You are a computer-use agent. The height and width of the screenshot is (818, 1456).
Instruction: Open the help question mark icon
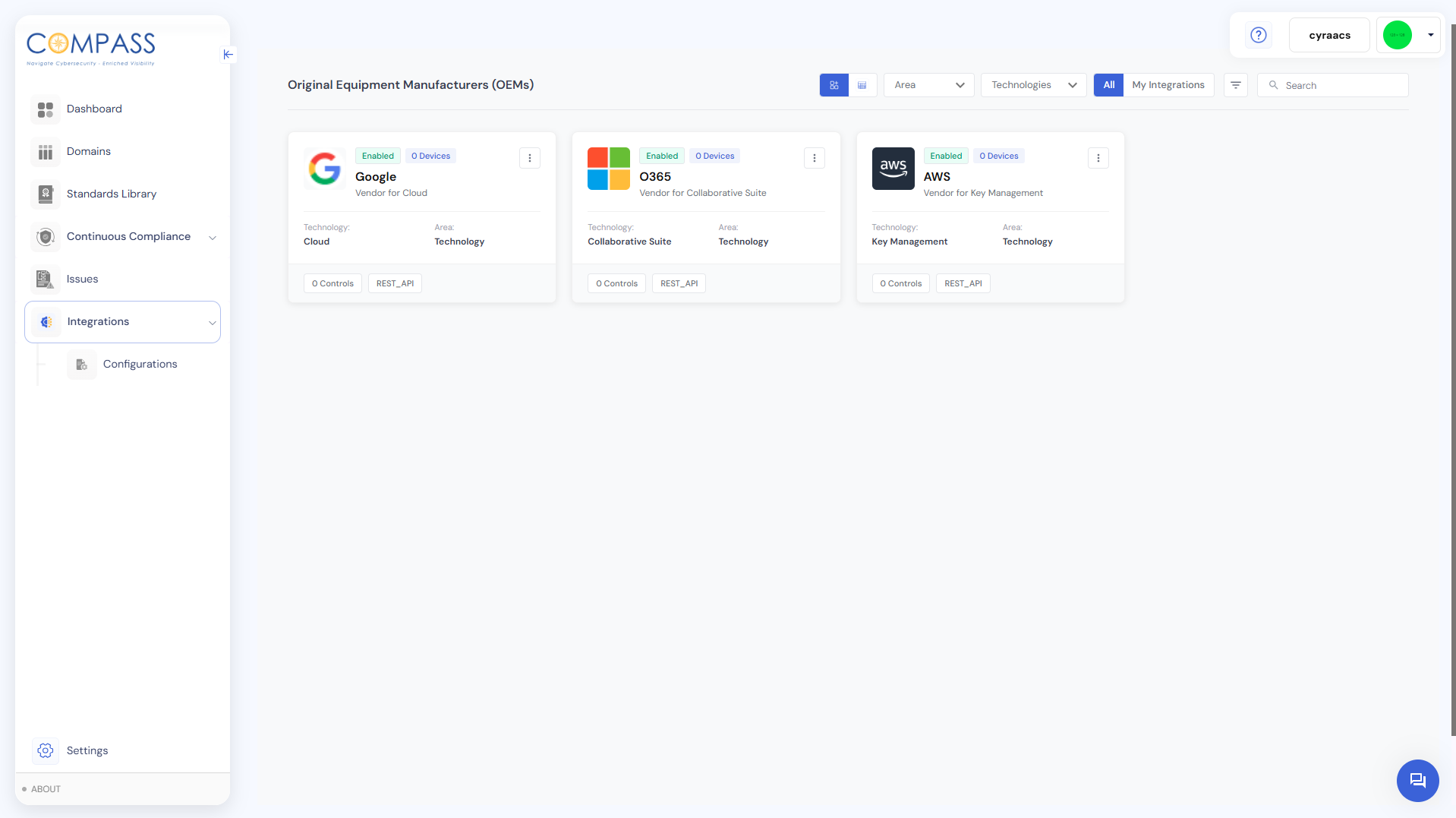point(1259,35)
